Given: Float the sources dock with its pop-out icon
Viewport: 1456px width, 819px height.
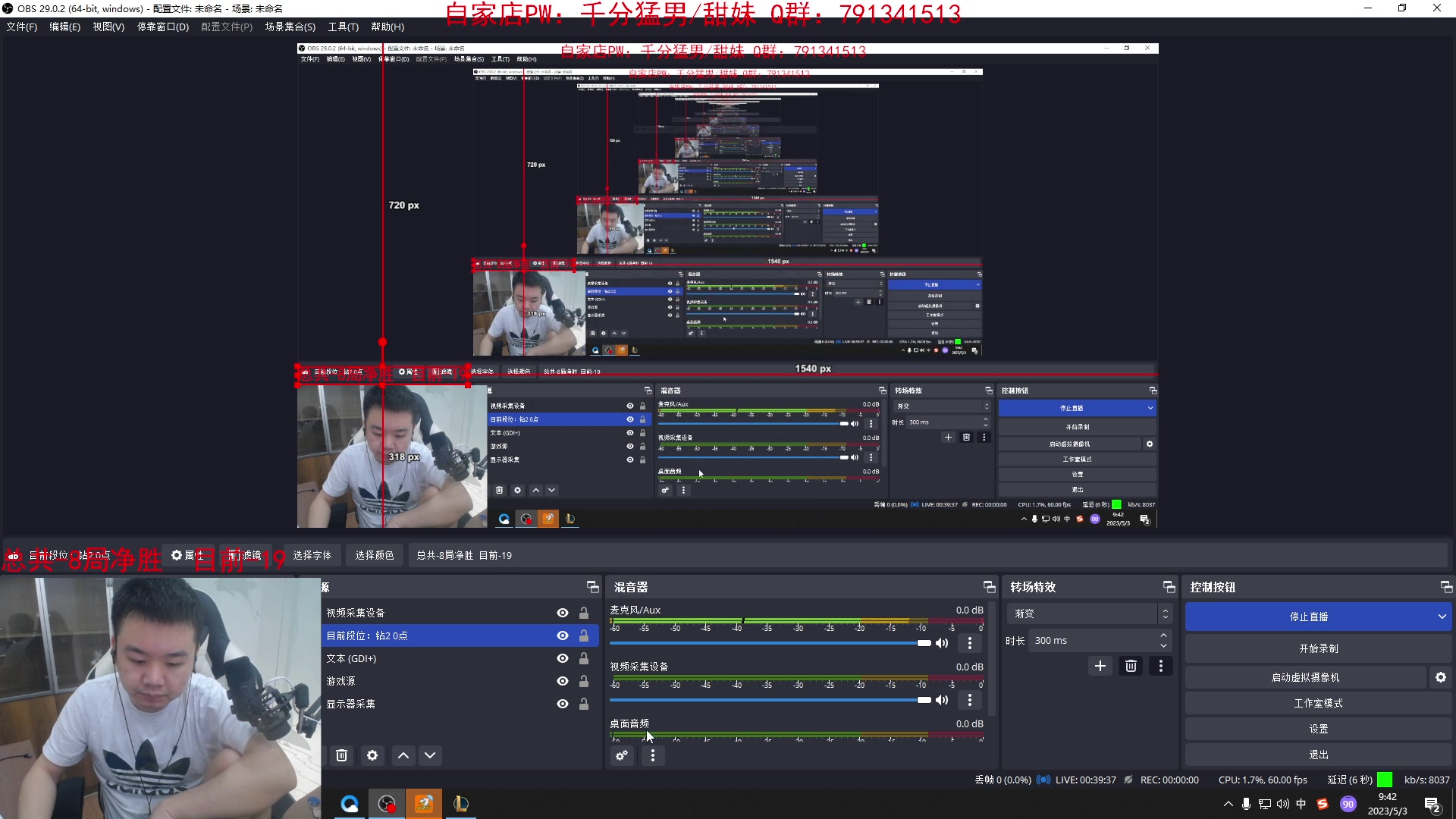Looking at the screenshot, I should pos(592,587).
